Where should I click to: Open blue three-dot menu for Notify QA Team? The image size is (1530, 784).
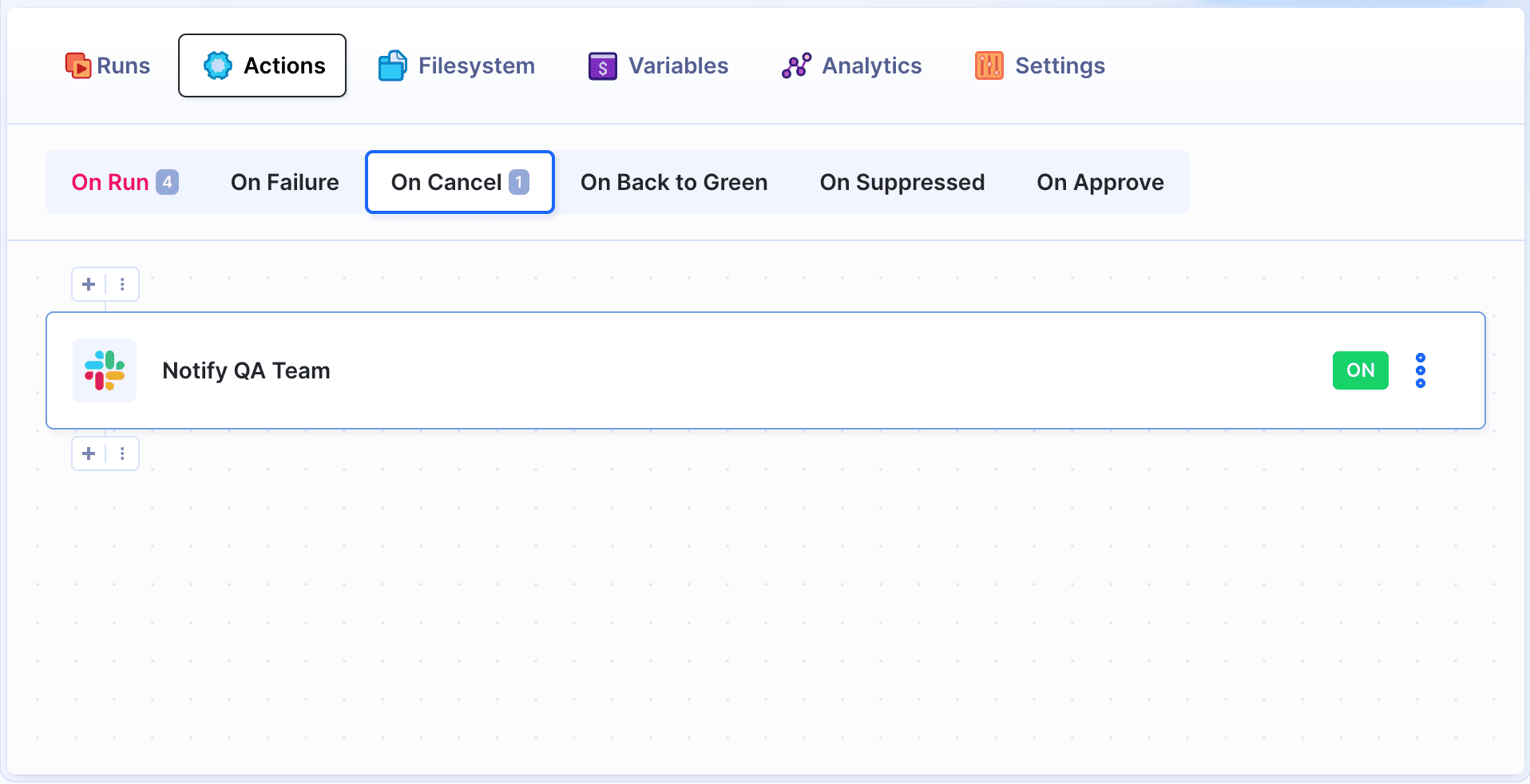[x=1421, y=370]
